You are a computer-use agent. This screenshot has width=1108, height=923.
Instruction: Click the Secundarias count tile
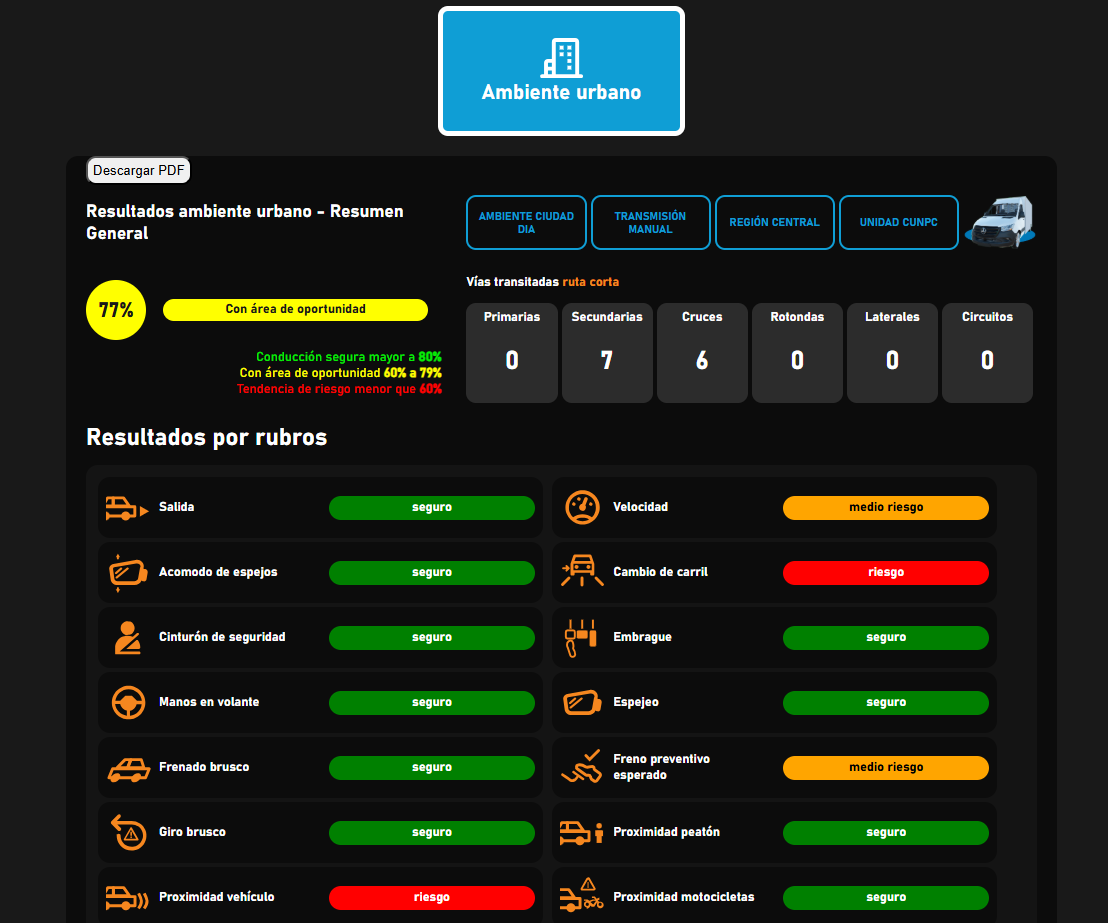pyautogui.click(x=607, y=353)
